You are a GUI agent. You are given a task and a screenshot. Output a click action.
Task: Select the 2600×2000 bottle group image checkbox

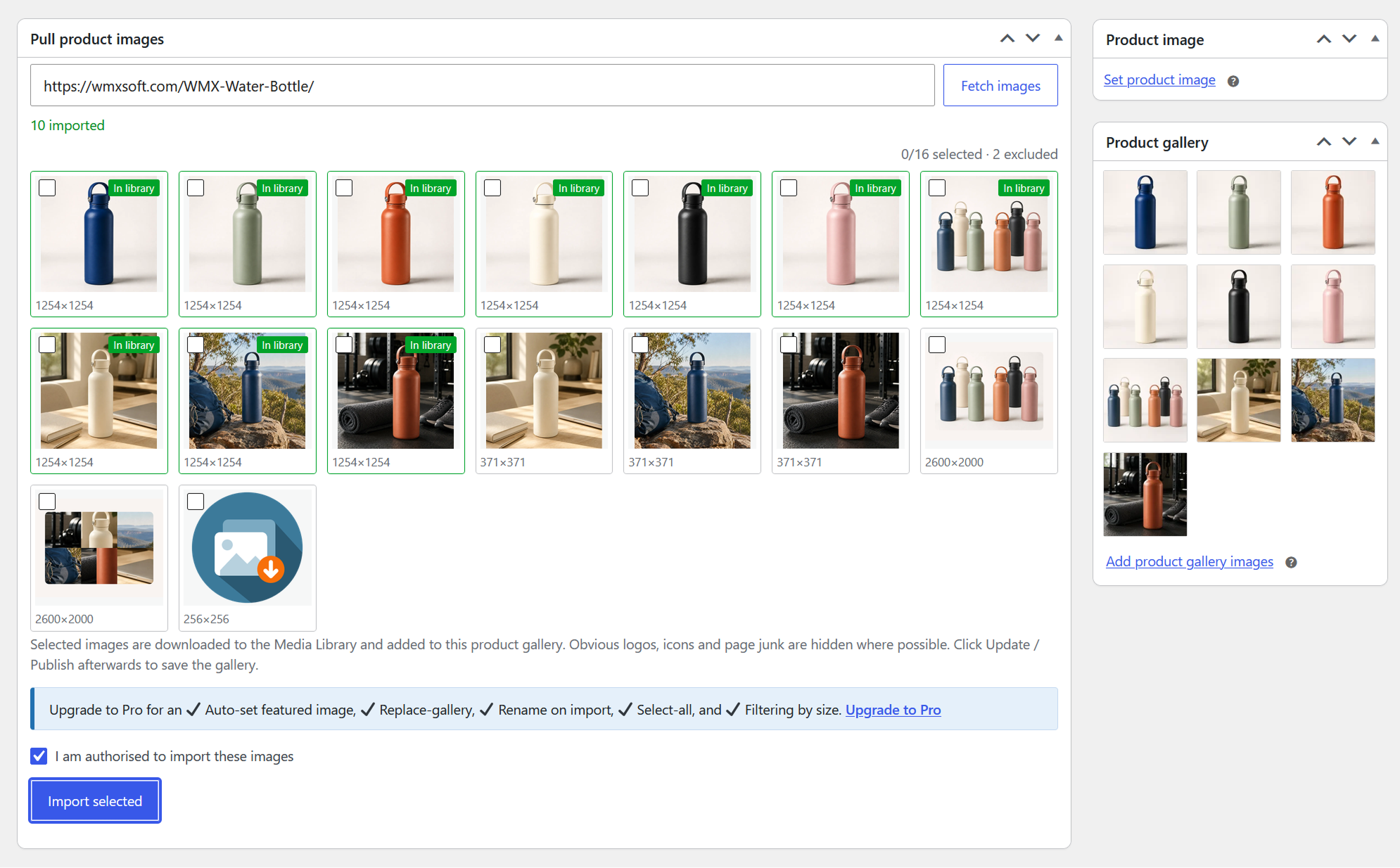tap(937, 345)
